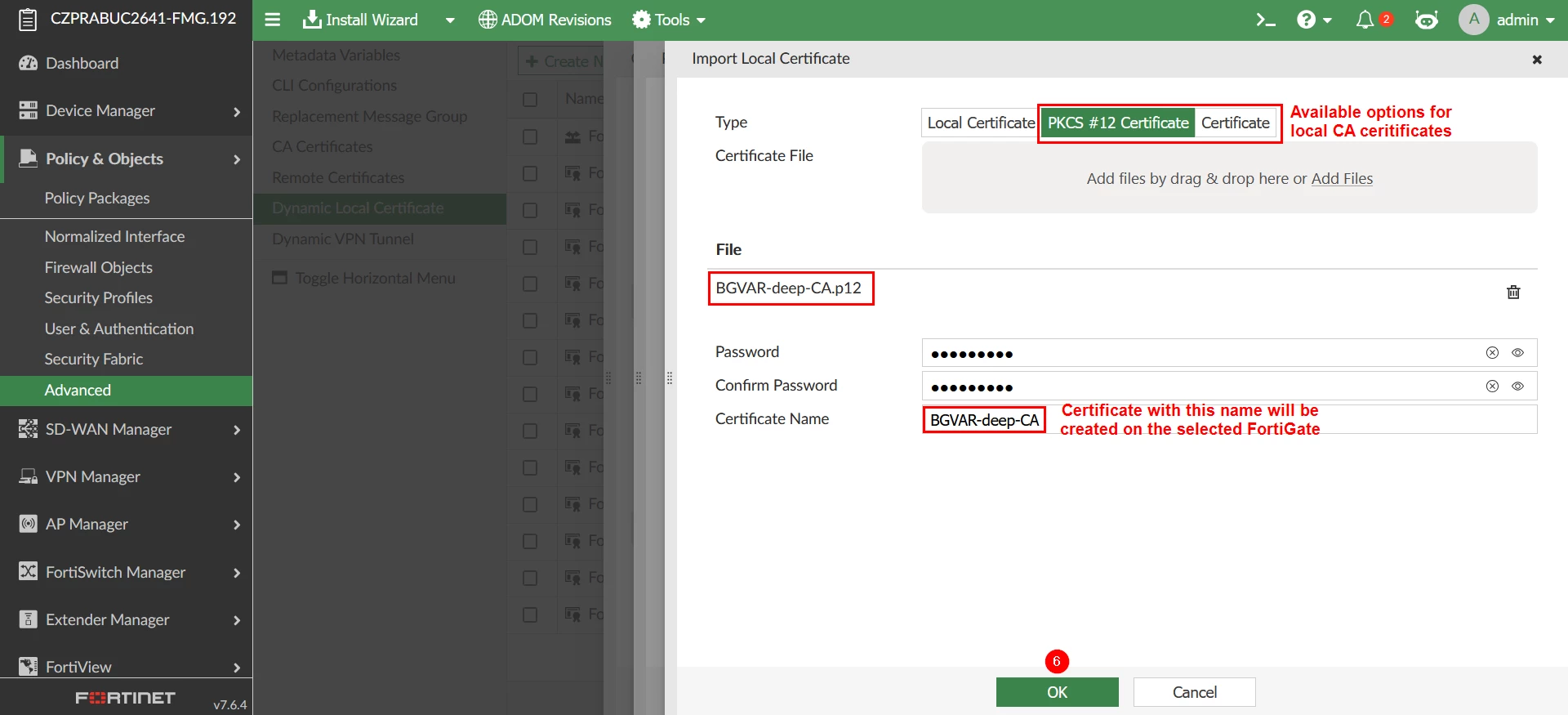Clear the Password field with X icon
This screenshot has width=1568, height=715.
[x=1492, y=352]
